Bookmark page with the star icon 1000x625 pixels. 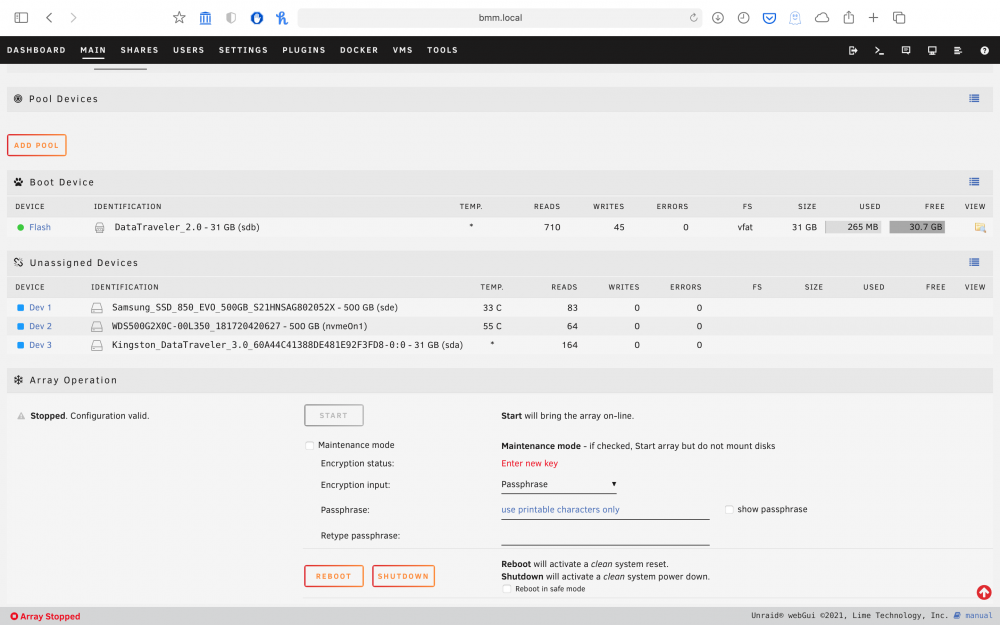(179, 18)
